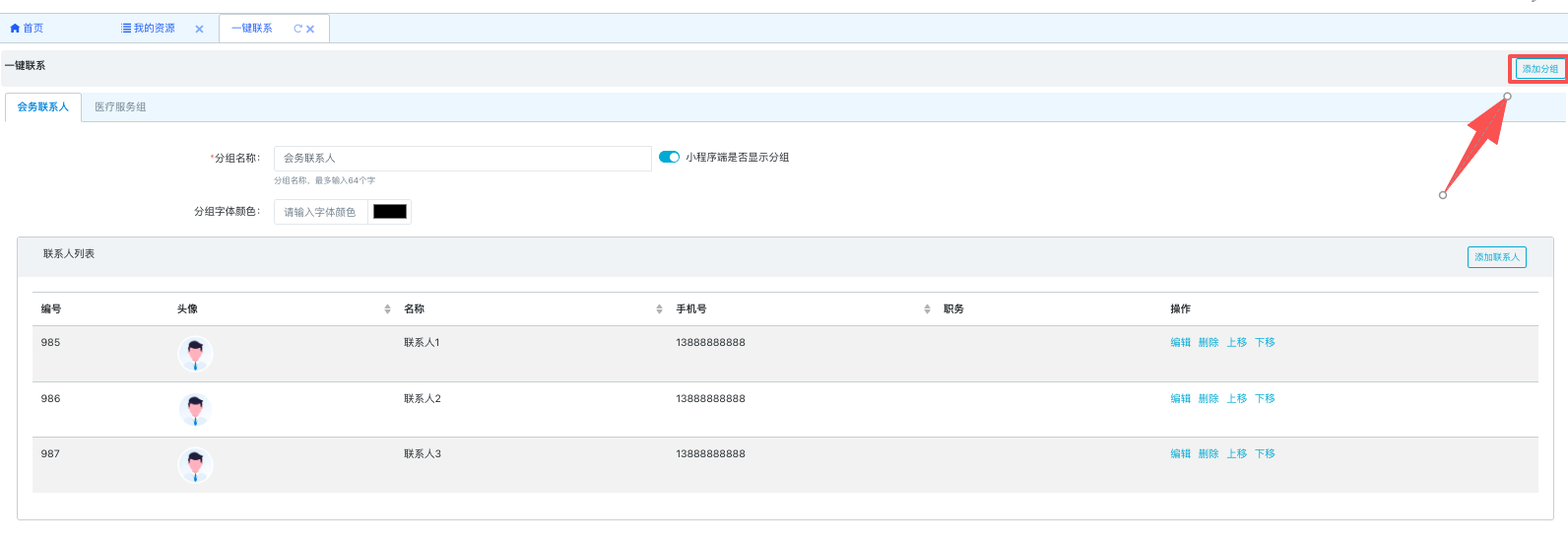Open the black font color swatch
The image size is (1568, 545).
coord(390,212)
